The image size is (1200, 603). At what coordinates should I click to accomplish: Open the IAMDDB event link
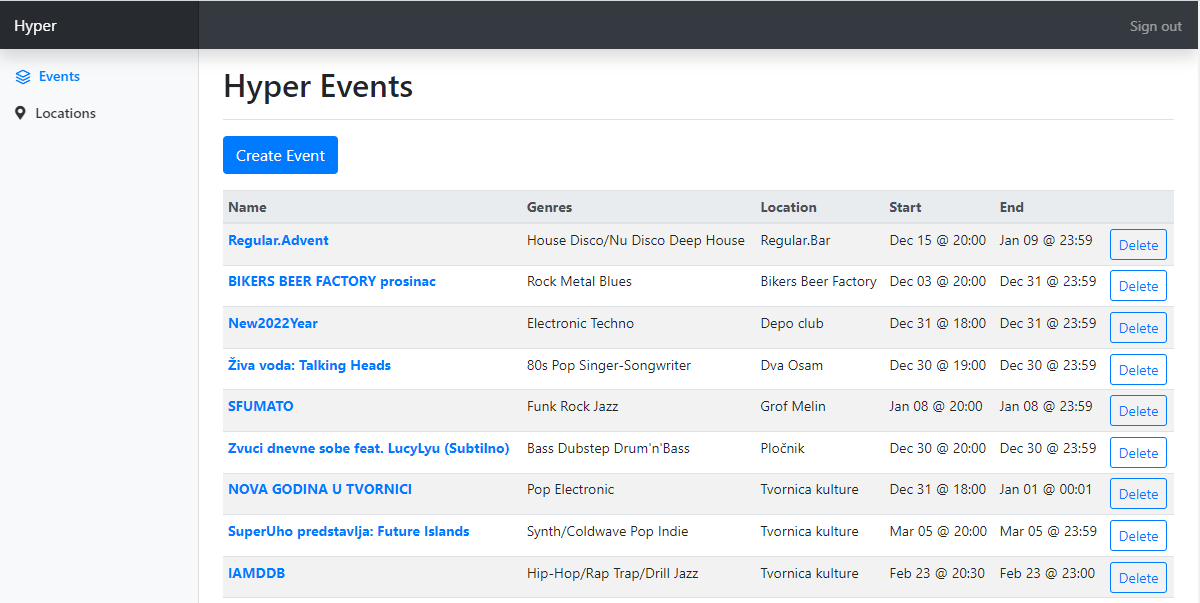point(257,574)
